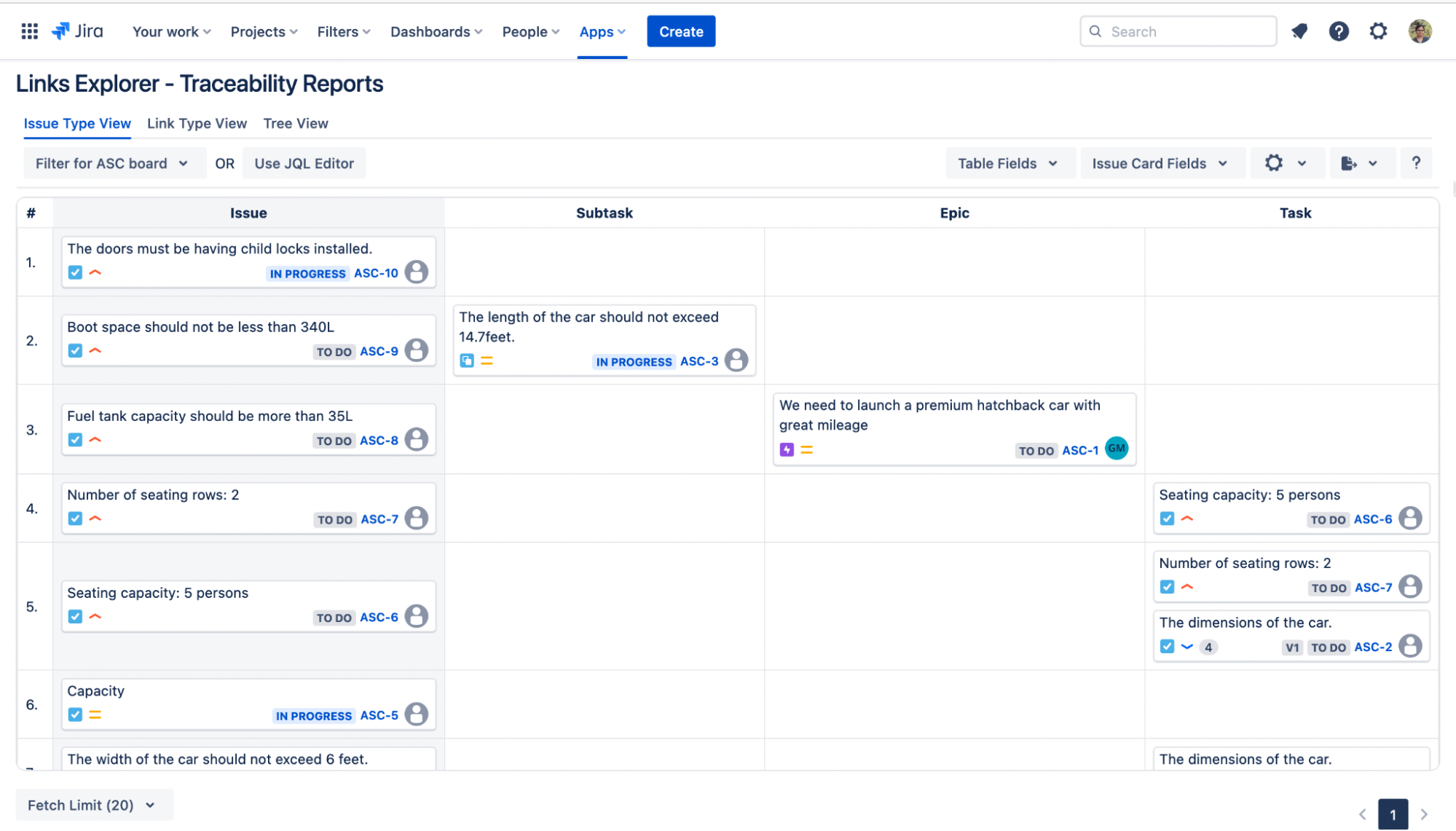Open the Jira settings gear icon
The image size is (1456, 831).
coord(1378,31)
